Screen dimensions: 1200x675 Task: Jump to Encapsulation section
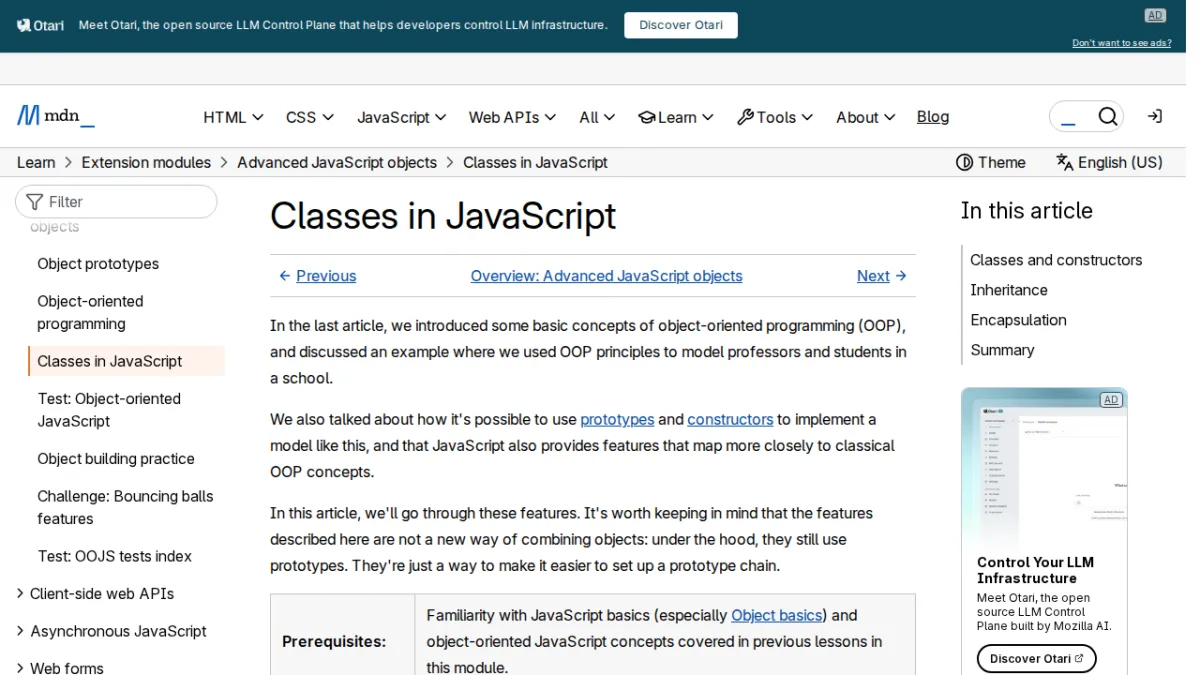1018,320
